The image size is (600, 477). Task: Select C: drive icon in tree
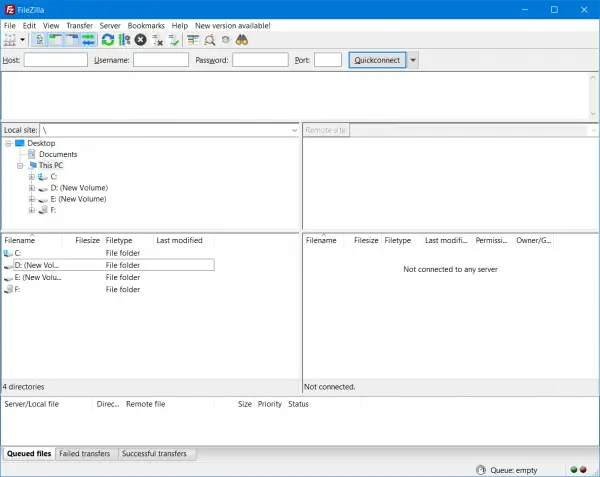pyautogui.click(x=43, y=177)
